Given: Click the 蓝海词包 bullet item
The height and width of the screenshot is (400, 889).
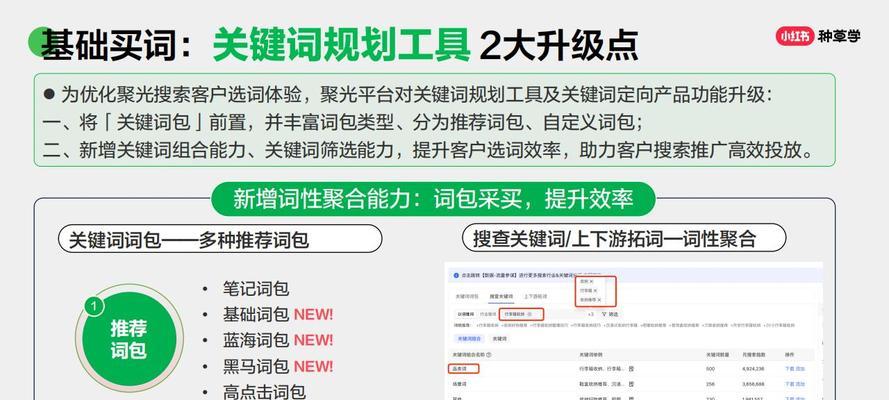Looking at the screenshot, I should point(256,341).
